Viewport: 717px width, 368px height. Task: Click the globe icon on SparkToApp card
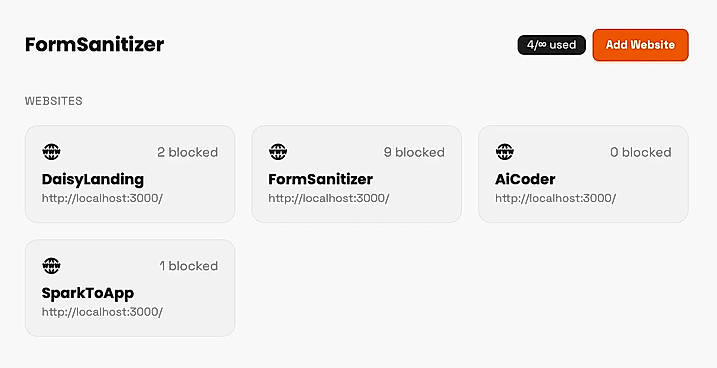point(51,265)
